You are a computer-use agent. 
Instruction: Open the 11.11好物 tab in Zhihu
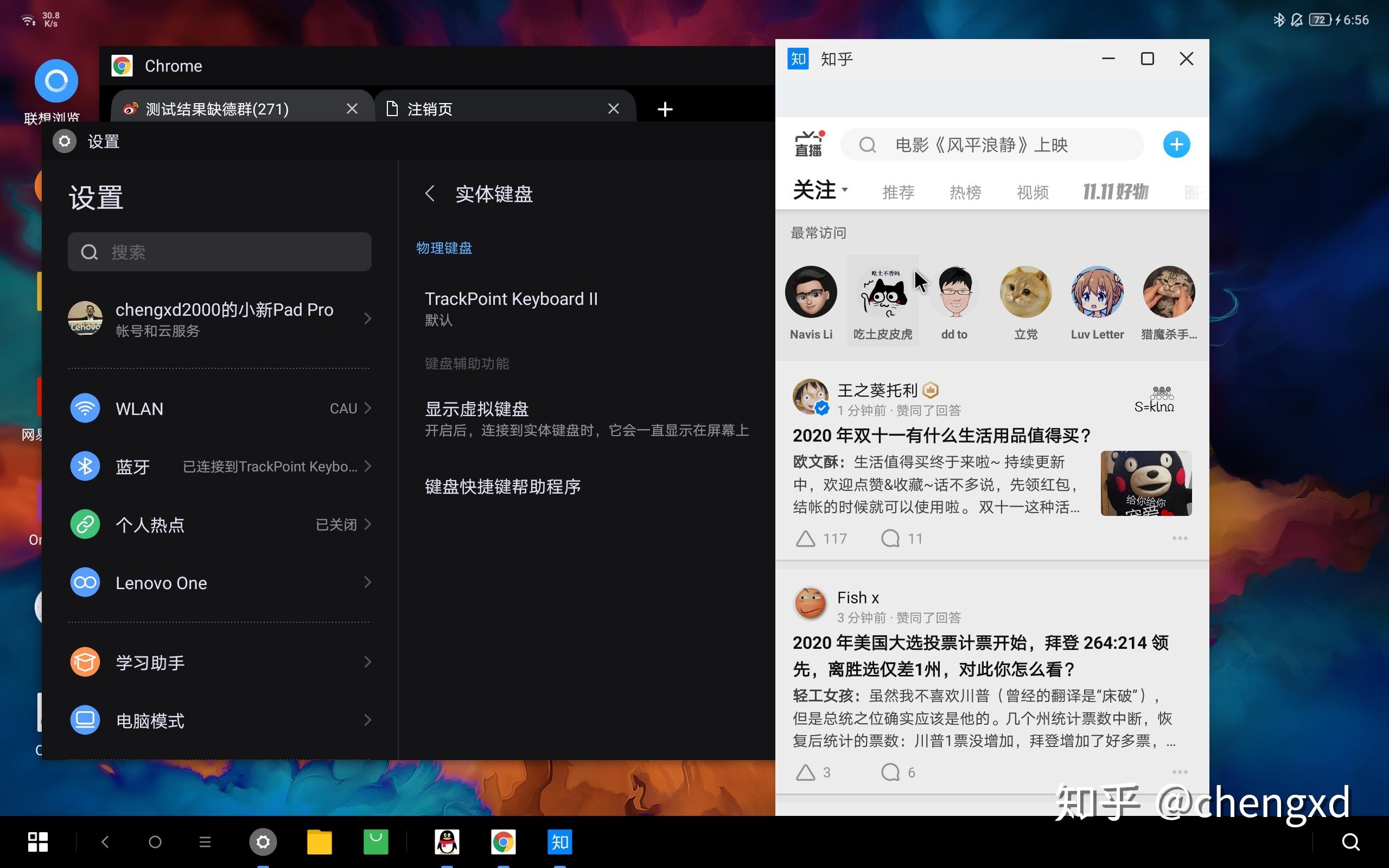point(1115,192)
